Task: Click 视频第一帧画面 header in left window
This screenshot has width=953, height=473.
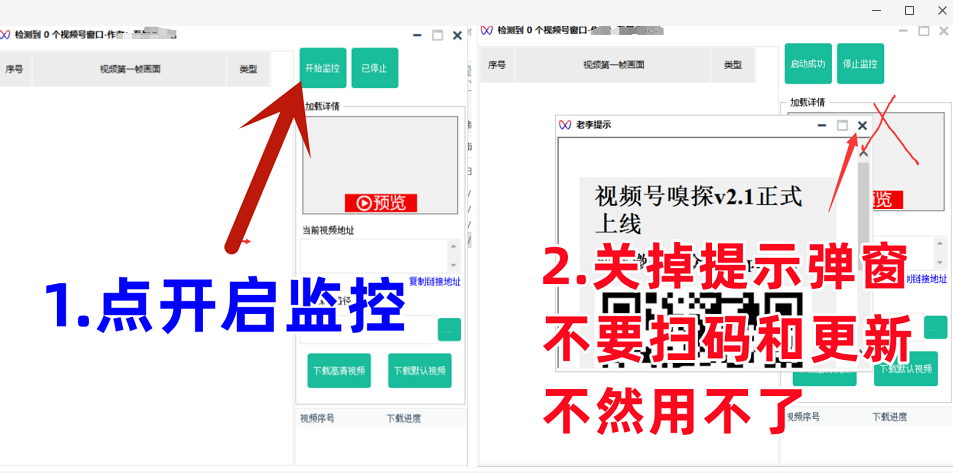Action: coord(130,69)
